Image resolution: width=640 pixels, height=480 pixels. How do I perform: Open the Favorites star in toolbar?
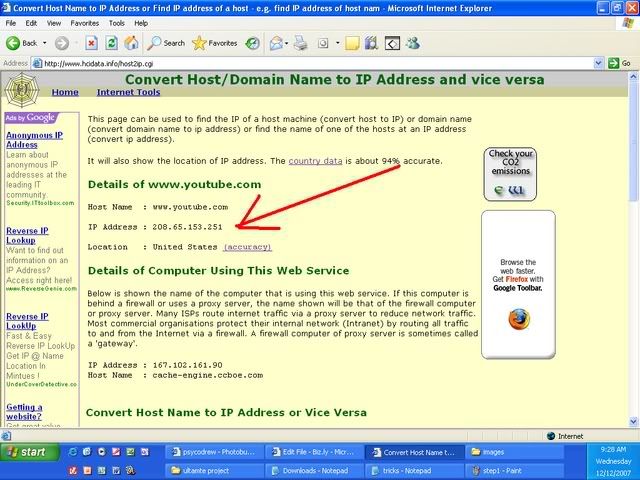tap(215, 43)
